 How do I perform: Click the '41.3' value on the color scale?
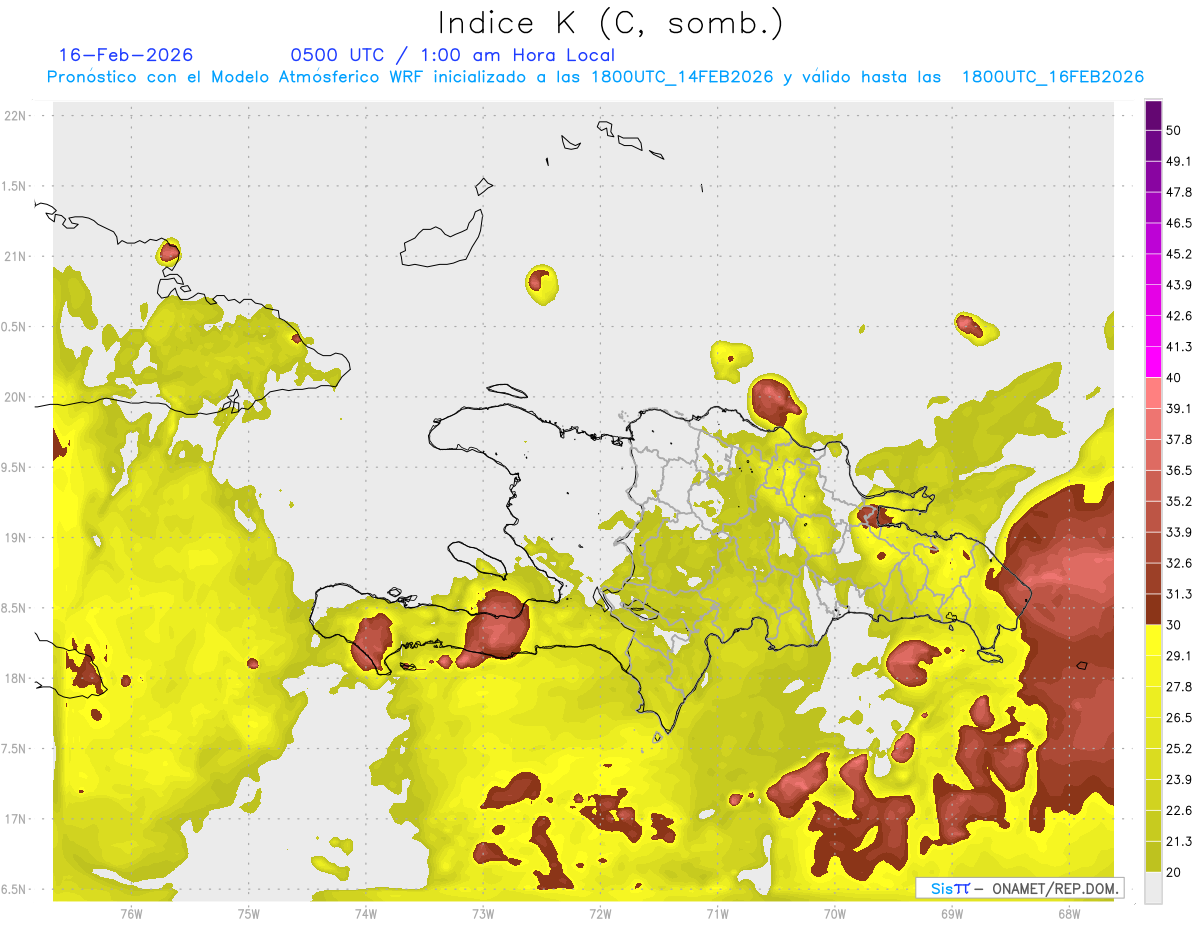(x=1179, y=347)
